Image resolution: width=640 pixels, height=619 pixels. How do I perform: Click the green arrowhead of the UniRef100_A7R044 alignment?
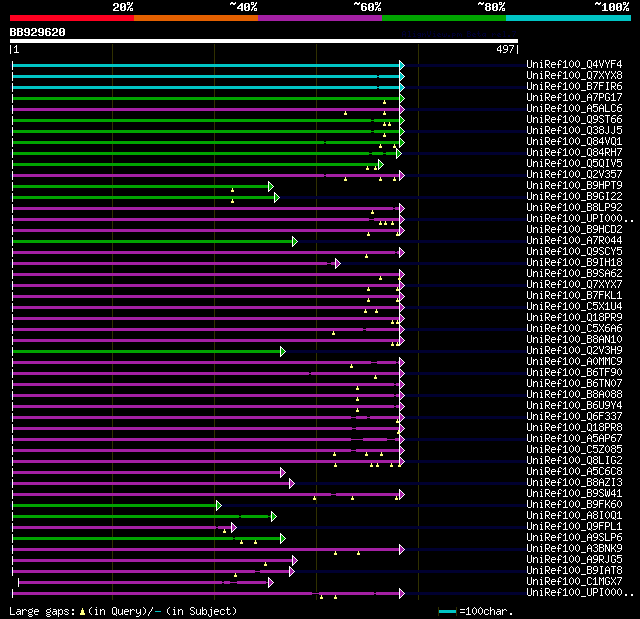[295, 242]
